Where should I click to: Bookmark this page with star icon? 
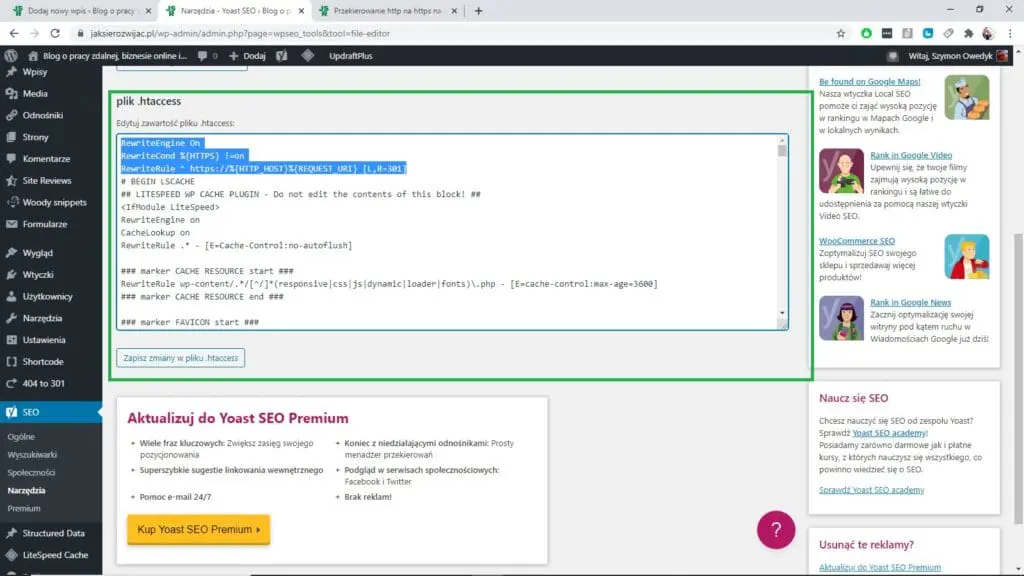[x=840, y=33]
